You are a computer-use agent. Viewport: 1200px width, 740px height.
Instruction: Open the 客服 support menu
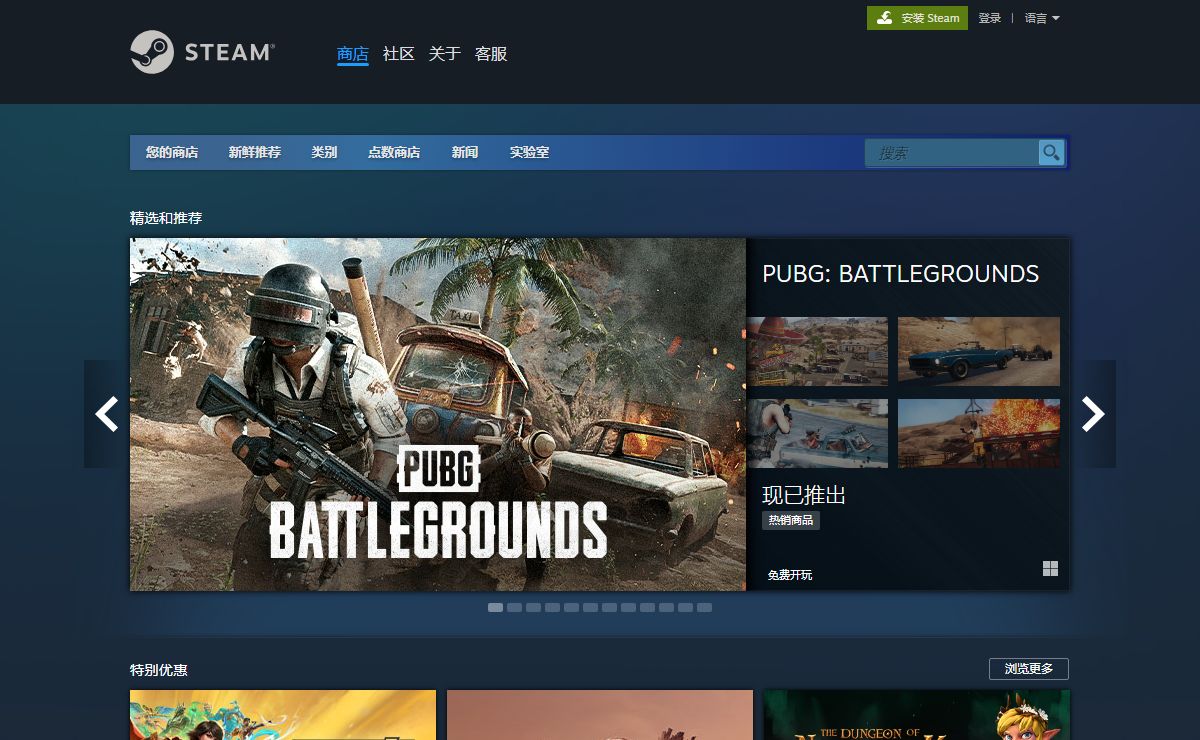(491, 54)
